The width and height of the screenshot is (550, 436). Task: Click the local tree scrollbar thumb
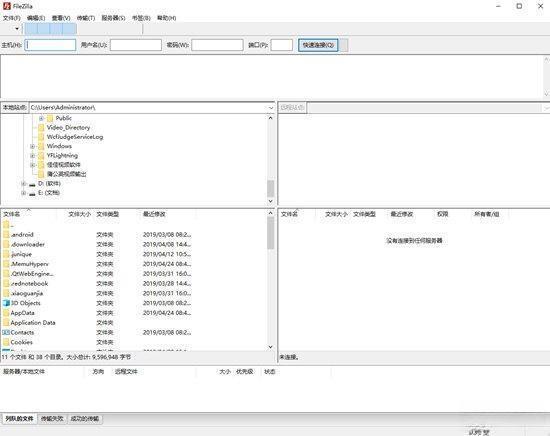click(x=270, y=189)
